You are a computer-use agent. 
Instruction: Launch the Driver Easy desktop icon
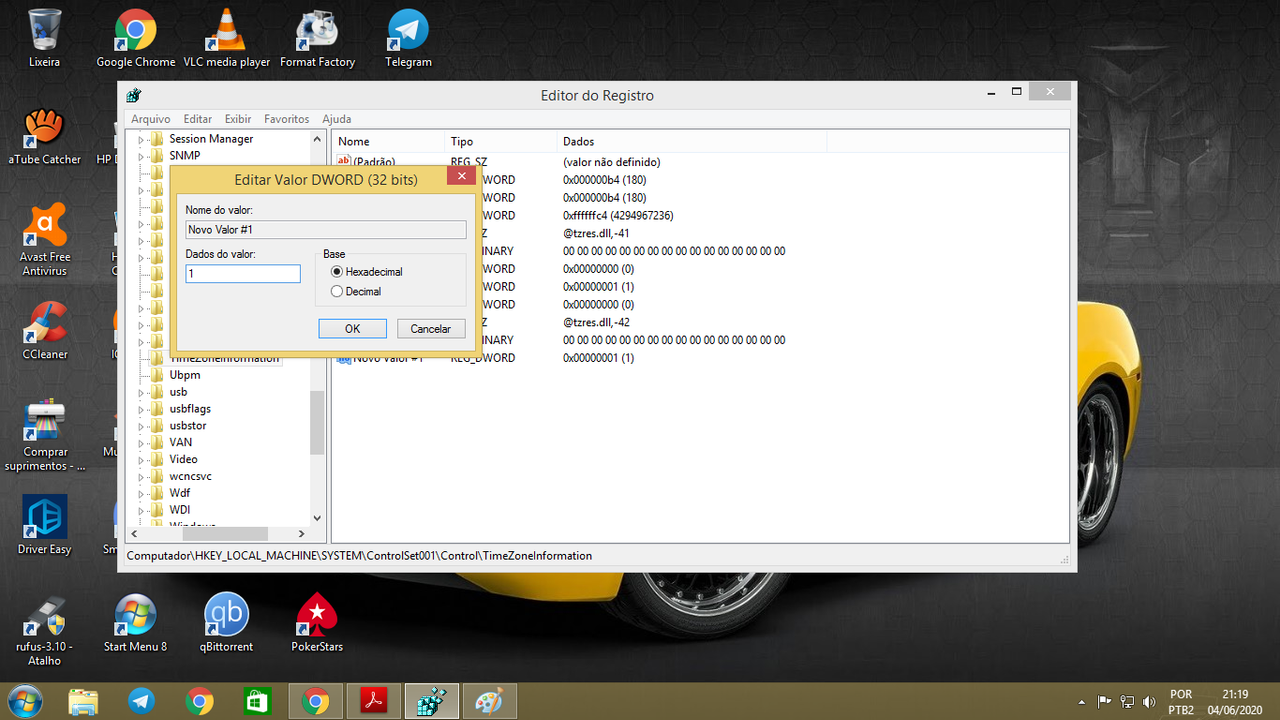pos(44,525)
